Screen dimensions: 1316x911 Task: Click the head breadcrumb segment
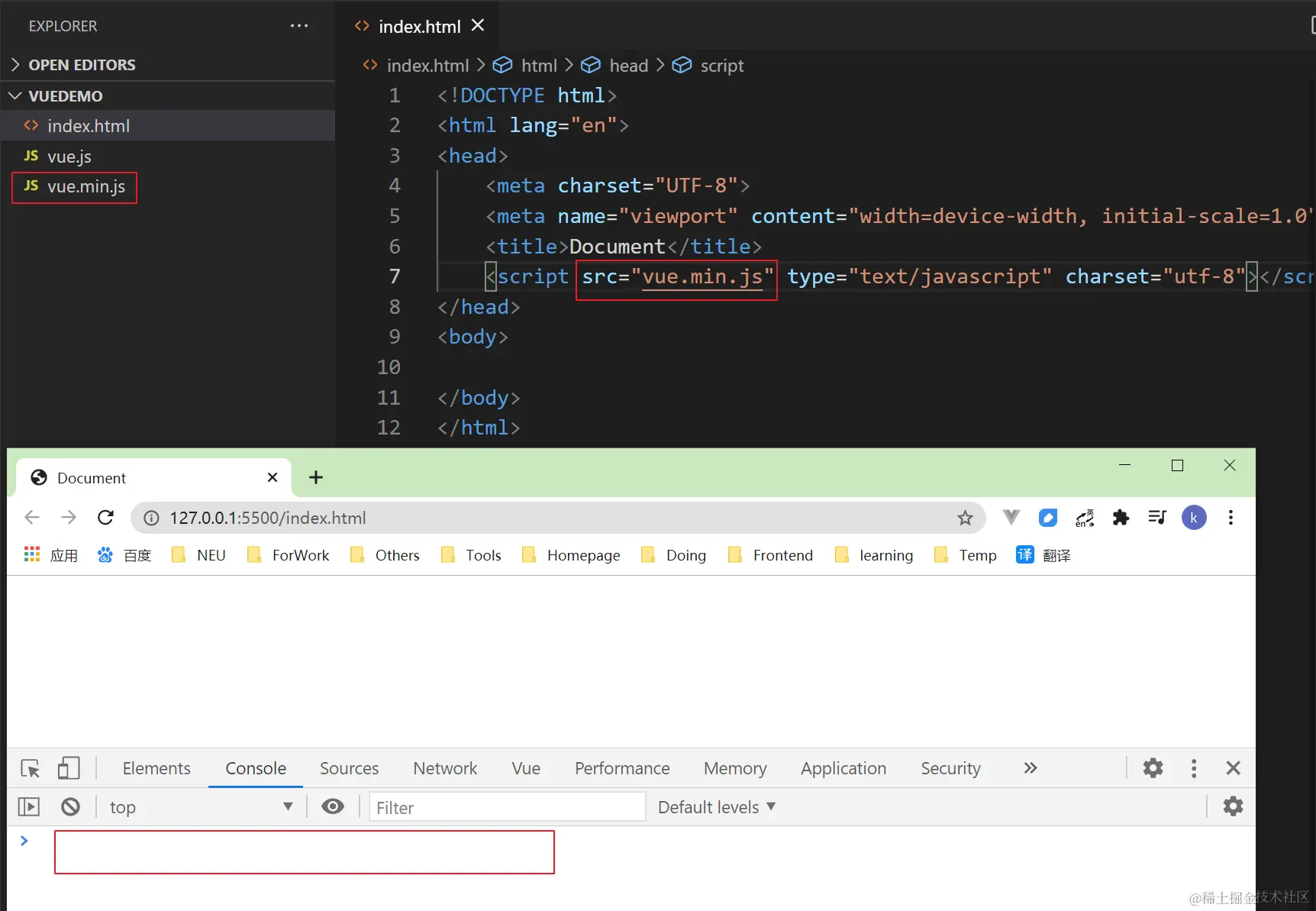point(628,66)
